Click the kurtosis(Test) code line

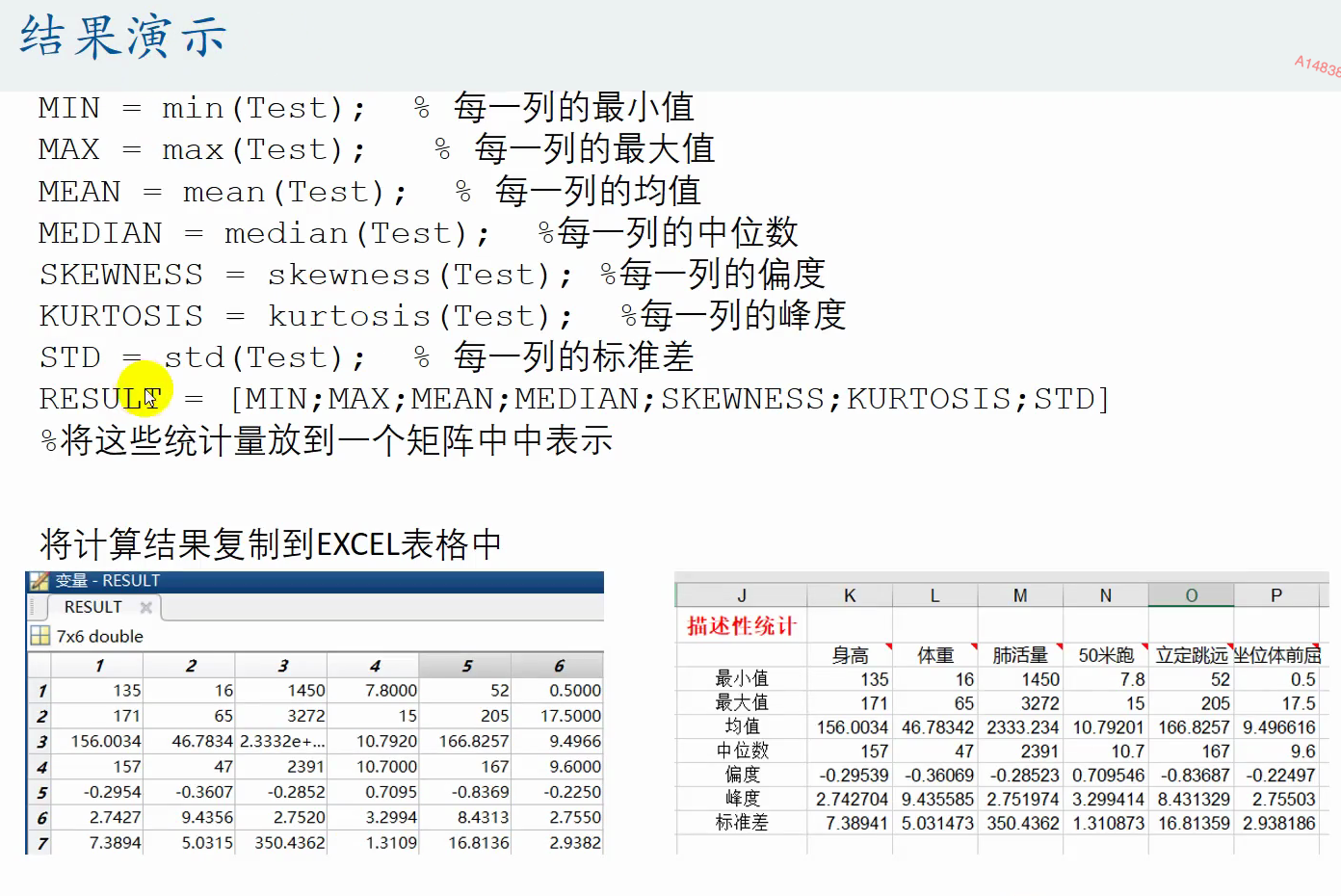click(442, 316)
